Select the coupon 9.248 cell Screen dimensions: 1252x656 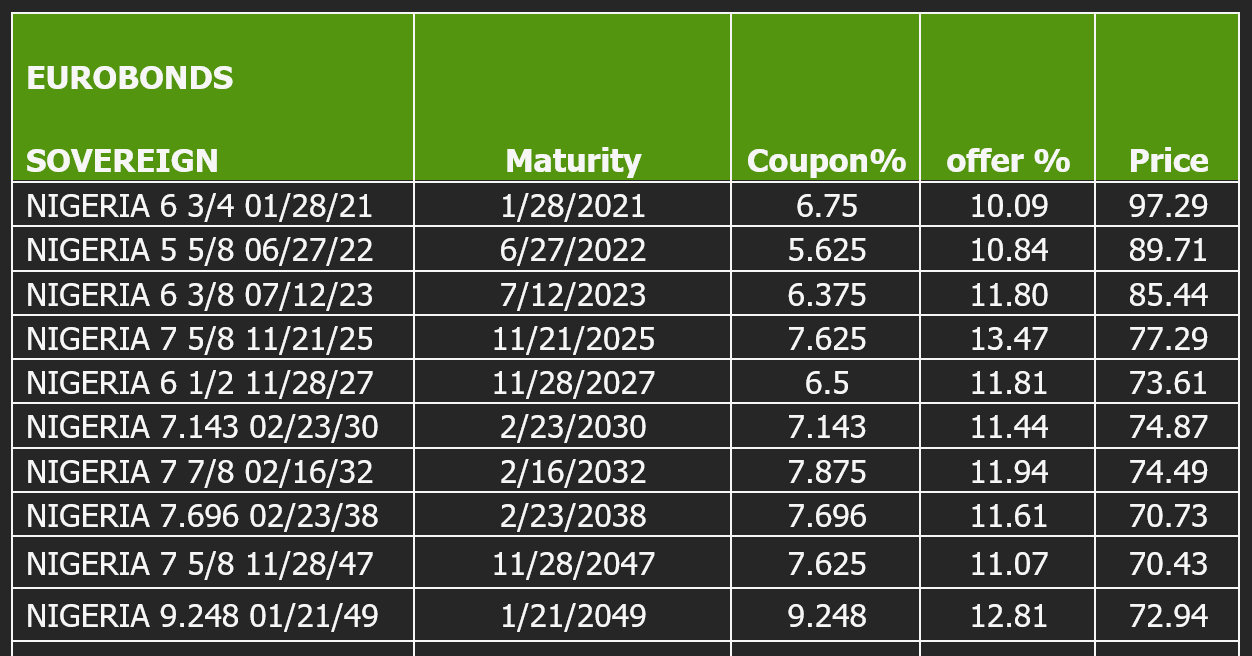(826, 614)
